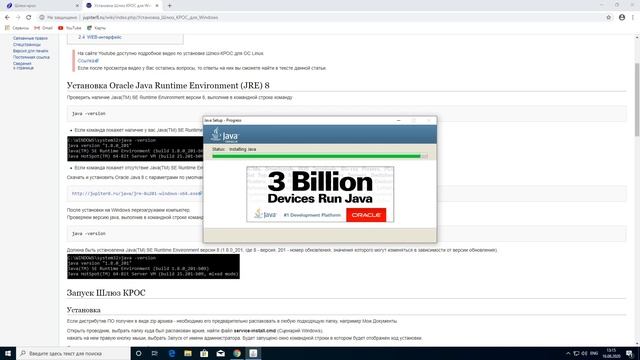
Task: Open the Карты bookmark
Action: (96, 28)
